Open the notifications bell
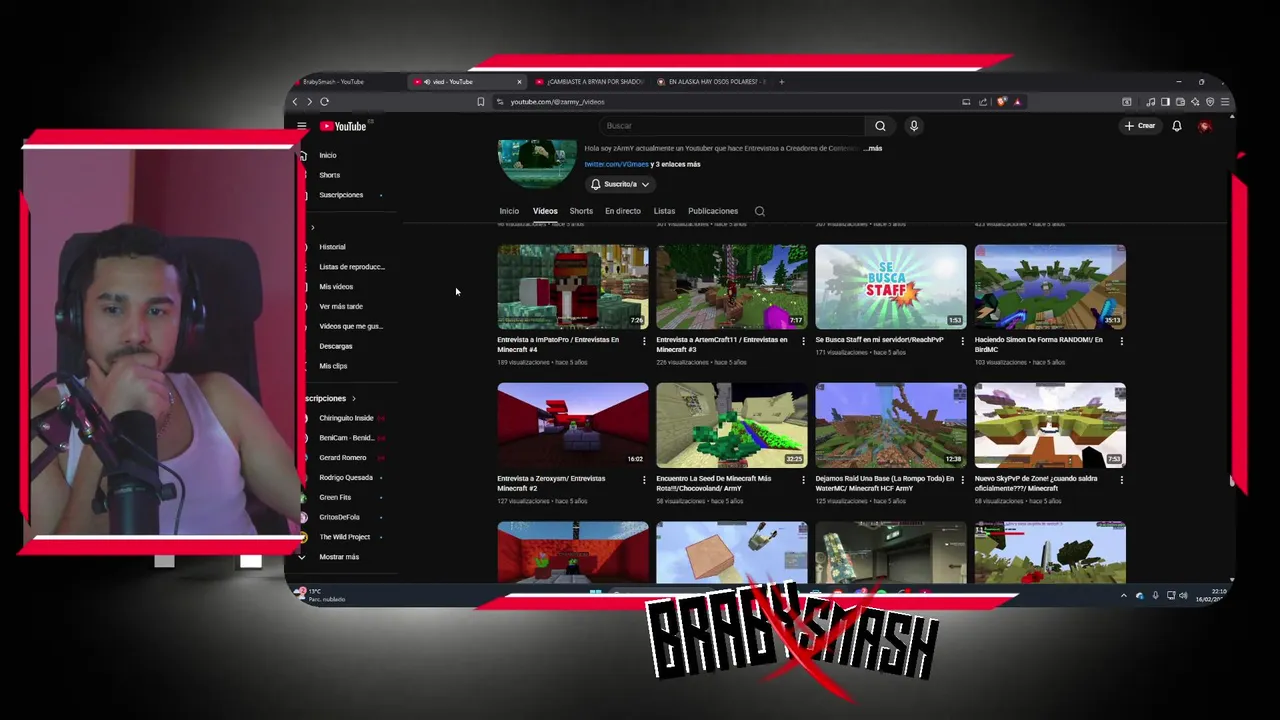The image size is (1280, 720). coord(1177,126)
